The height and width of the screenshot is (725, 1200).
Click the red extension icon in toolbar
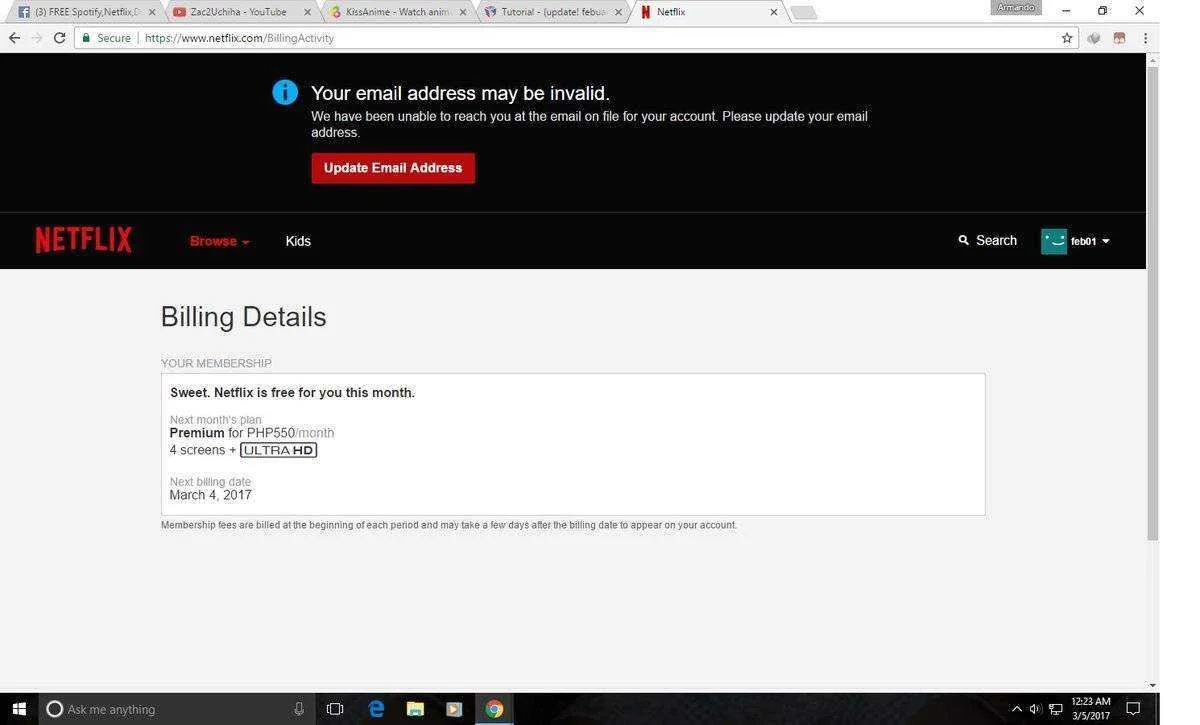point(1119,38)
